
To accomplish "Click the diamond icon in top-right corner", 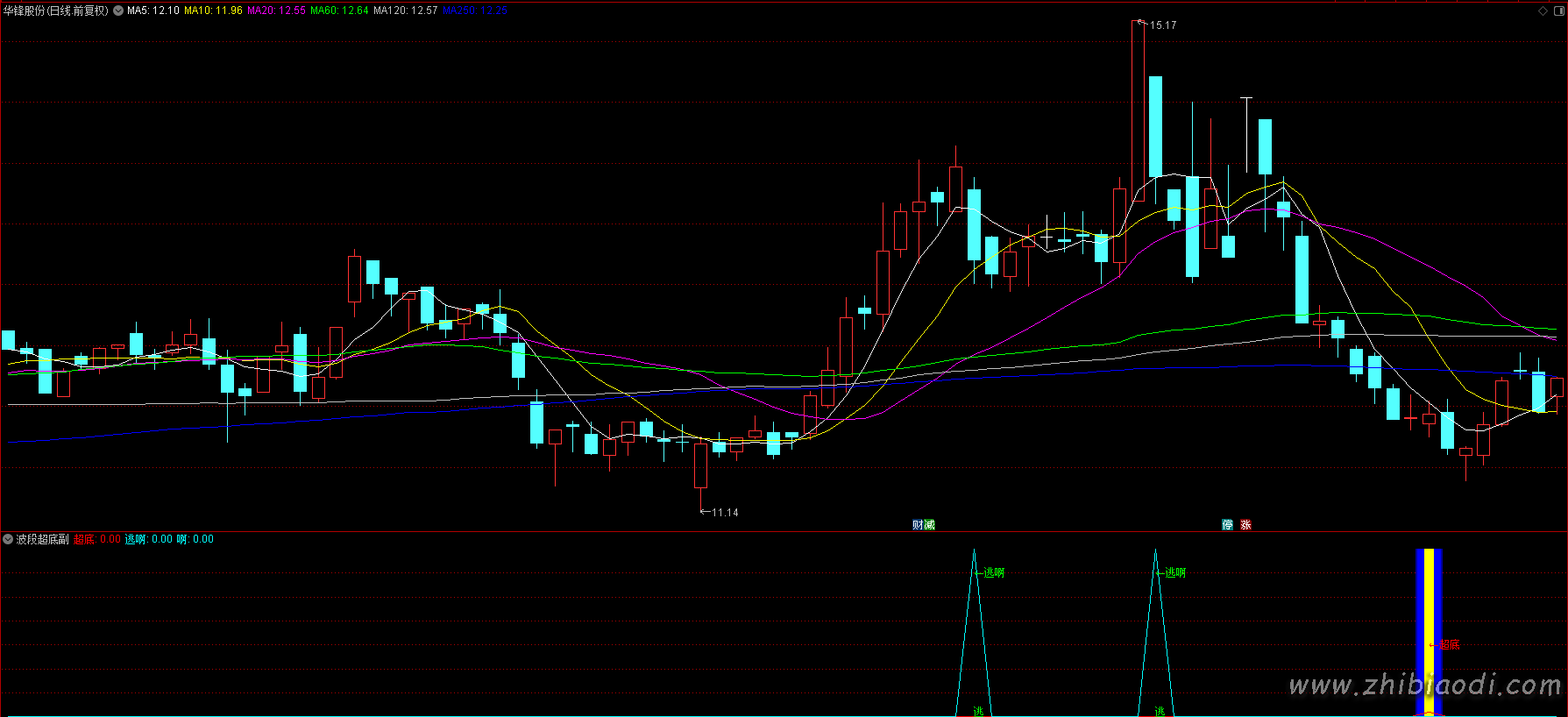I will pos(1543,11).
